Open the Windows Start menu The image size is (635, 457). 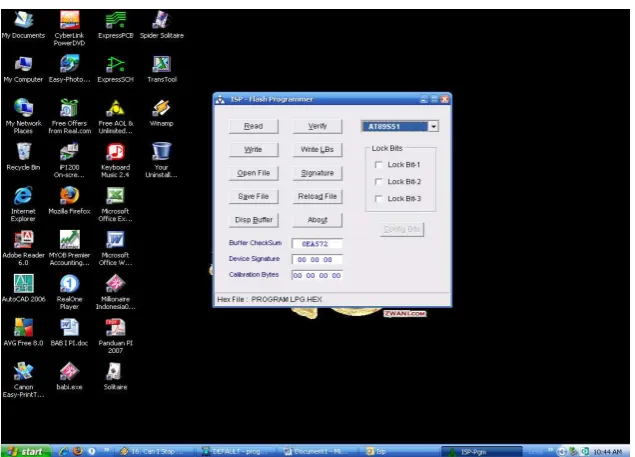26,451
